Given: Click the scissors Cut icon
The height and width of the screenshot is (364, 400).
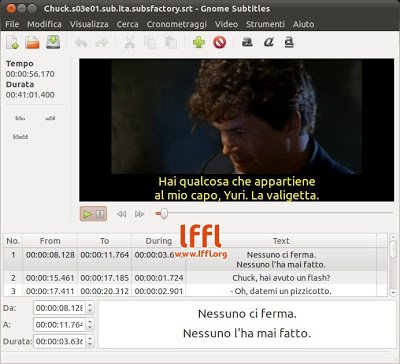Looking at the screenshot, I should (129, 43).
